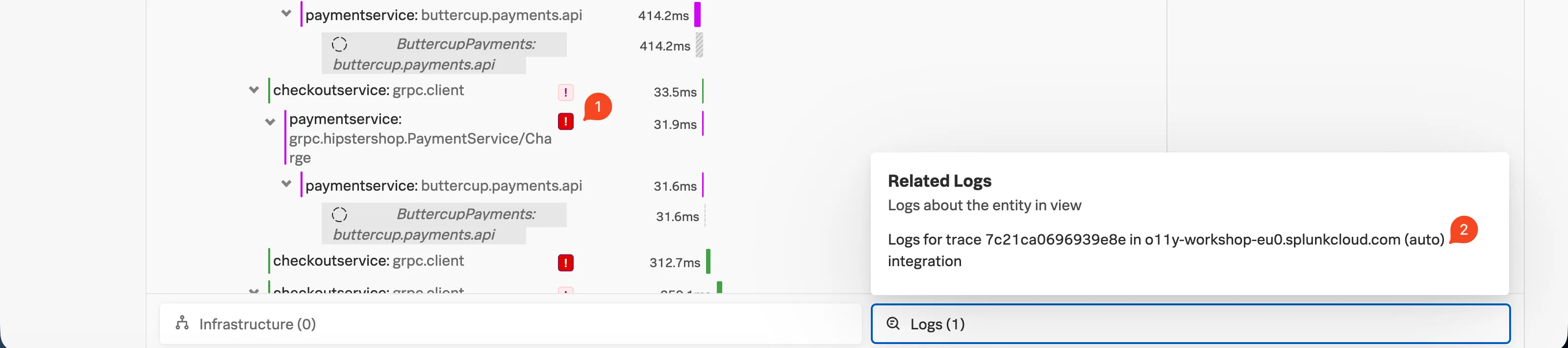Click the 31.6ms duration on the inferred ButtercupPayments row
Image resolution: width=1568 pixels, height=348 pixels.
click(x=677, y=217)
